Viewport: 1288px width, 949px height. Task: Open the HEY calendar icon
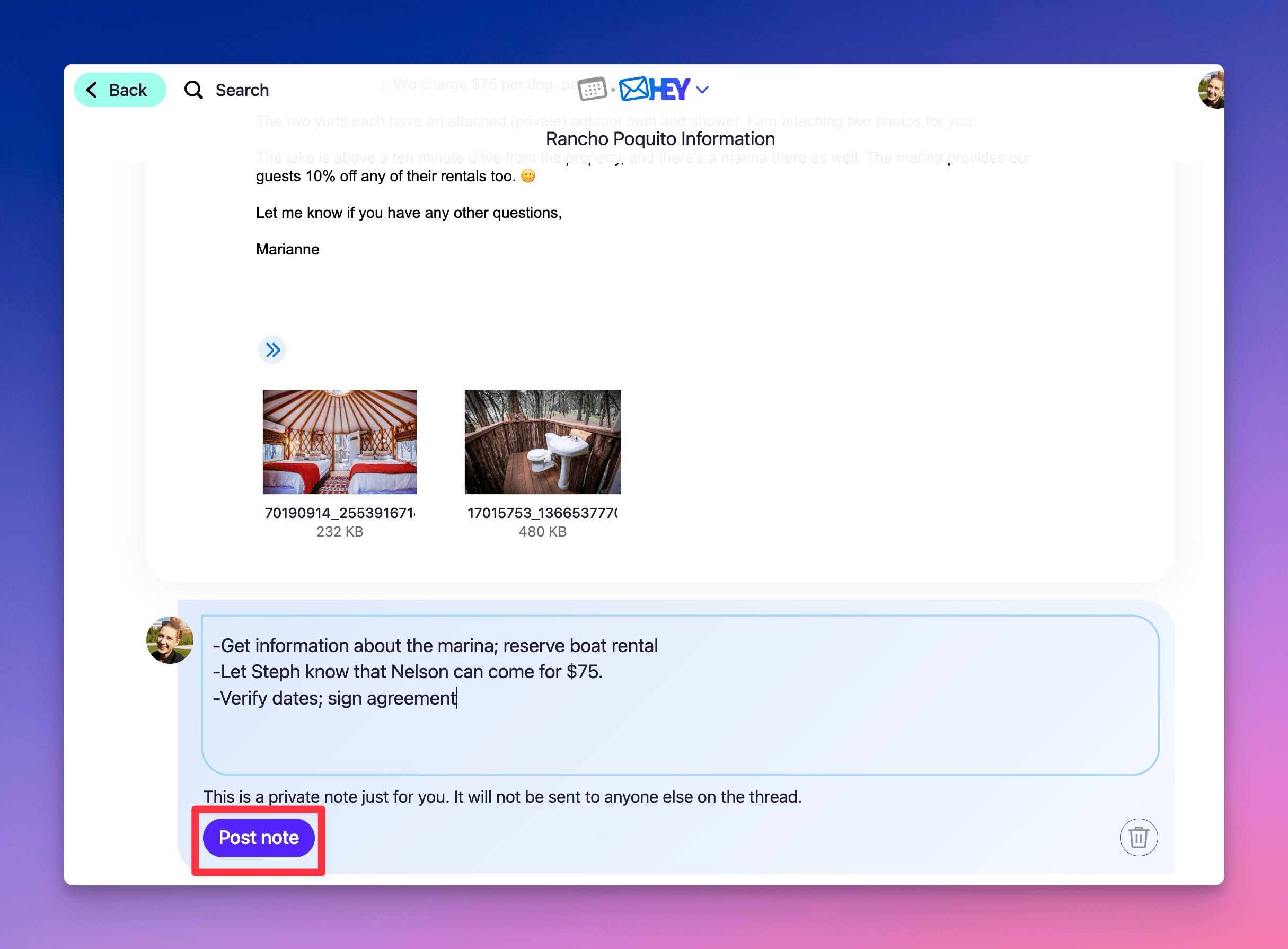click(592, 89)
